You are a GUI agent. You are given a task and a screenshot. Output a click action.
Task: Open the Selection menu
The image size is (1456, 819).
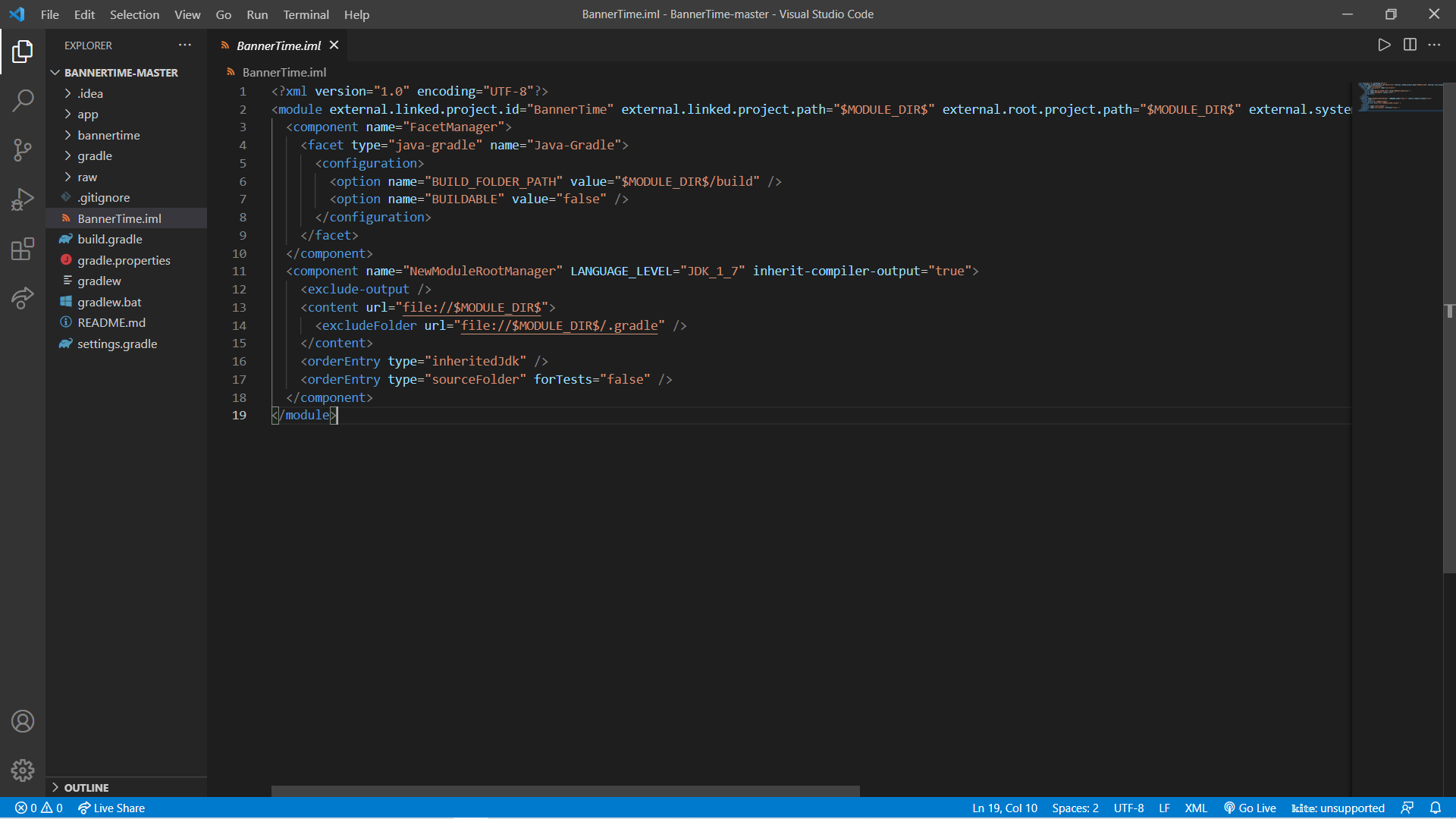(134, 14)
